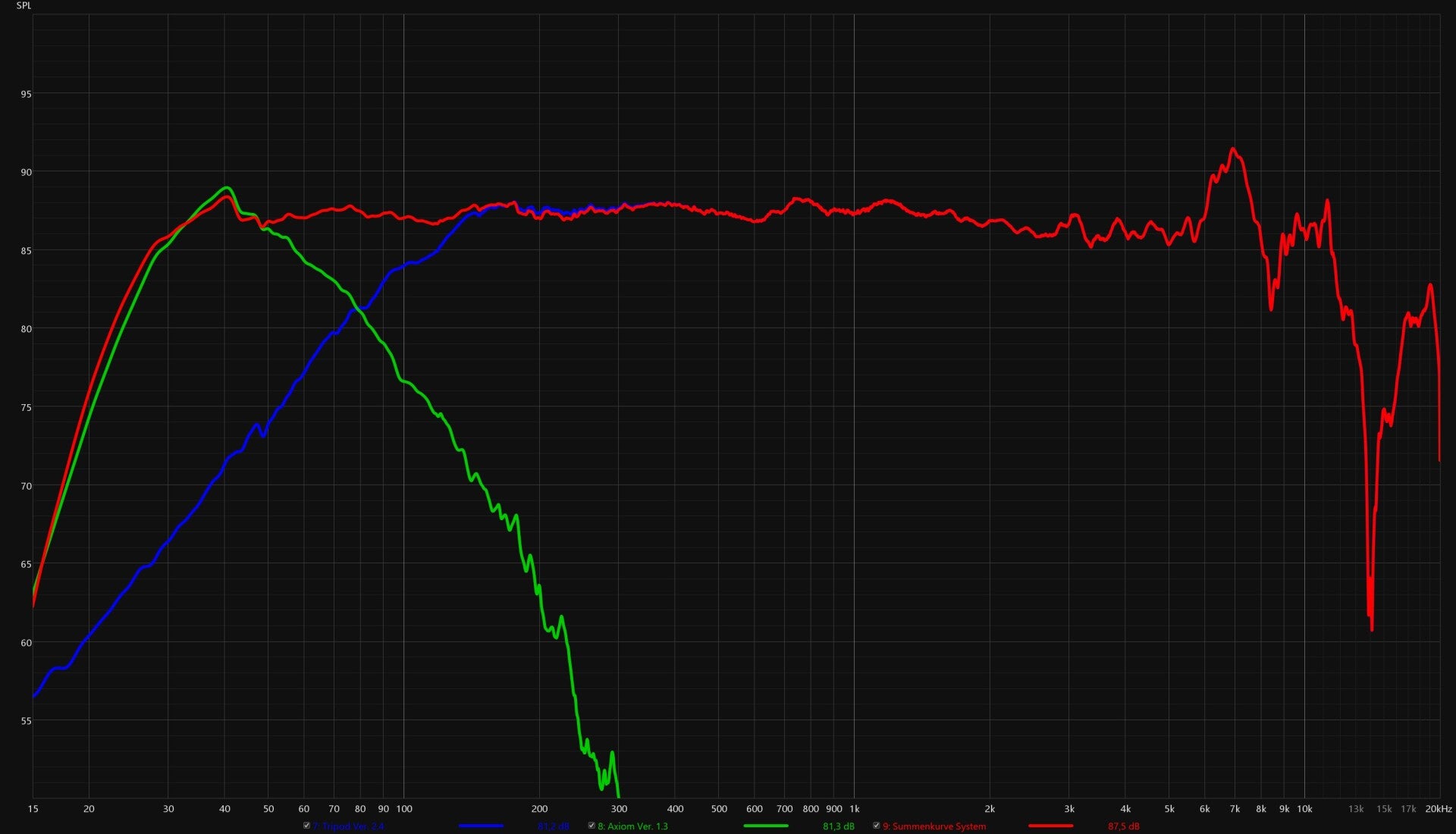Select the Axiom Ver. 1.3 legend label
This screenshot has height=834, width=1456.
click(x=632, y=826)
